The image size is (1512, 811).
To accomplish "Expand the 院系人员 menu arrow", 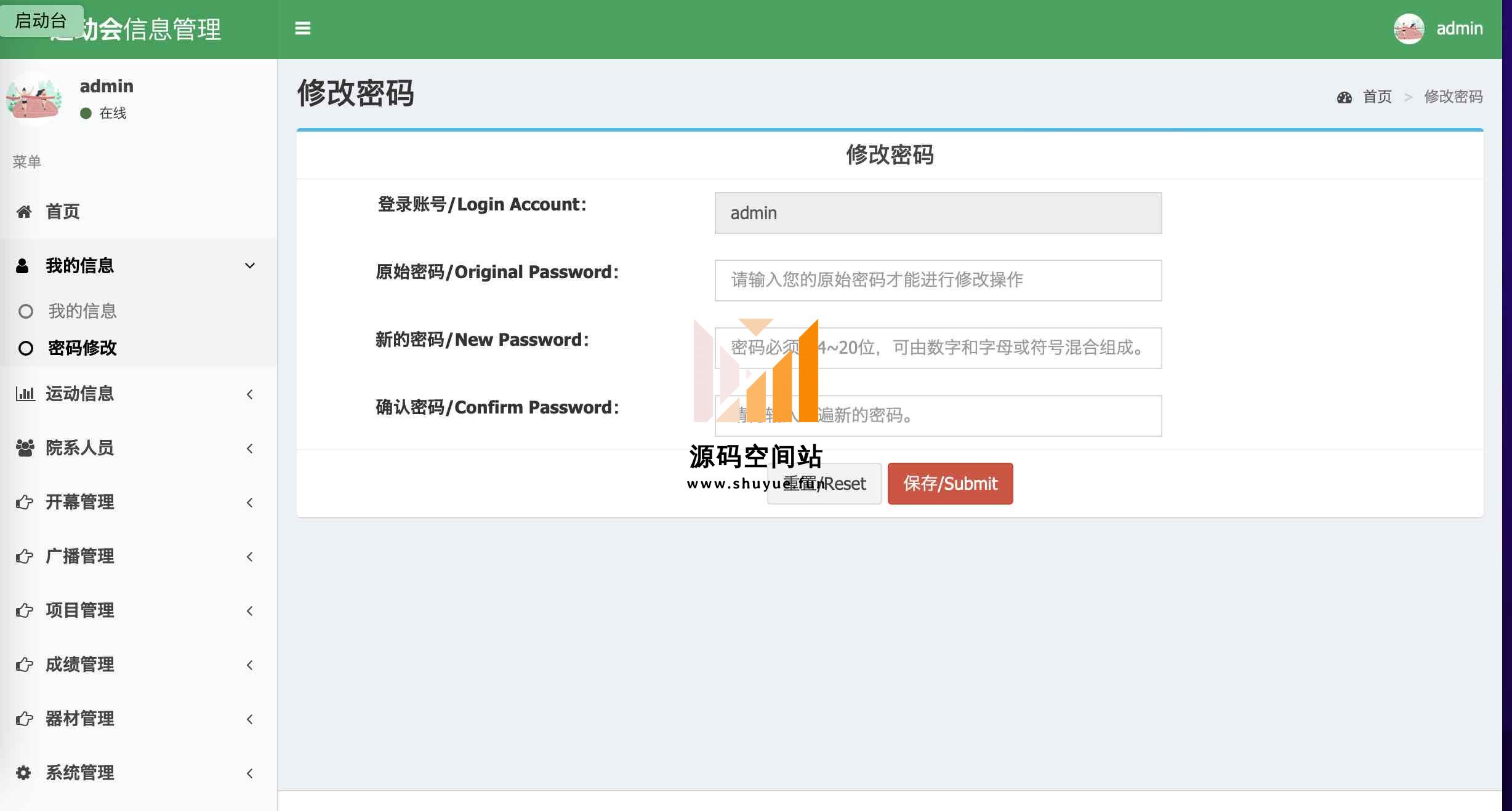I will (249, 449).
